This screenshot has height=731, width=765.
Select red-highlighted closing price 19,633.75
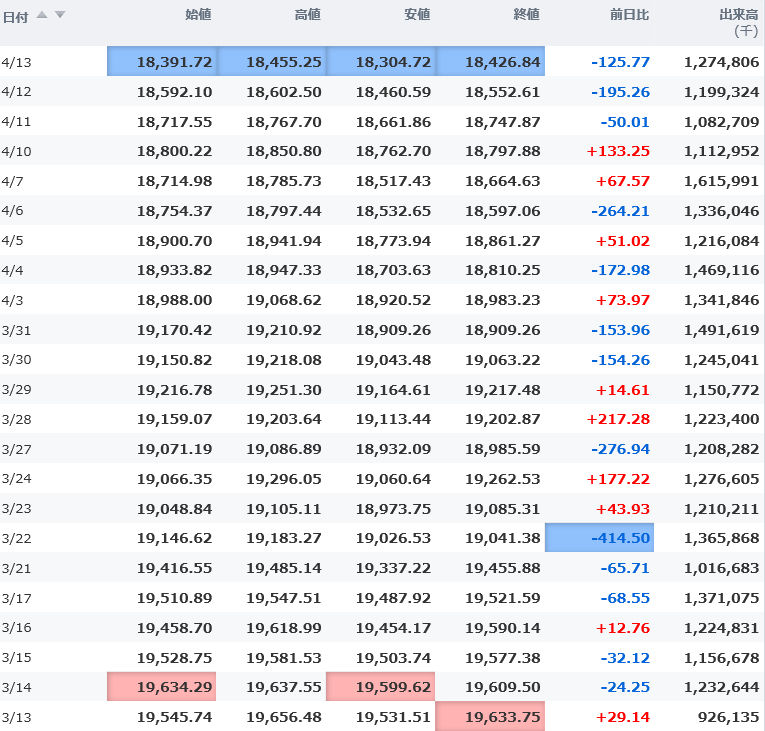pyautogui.click(x=491, y=717)
